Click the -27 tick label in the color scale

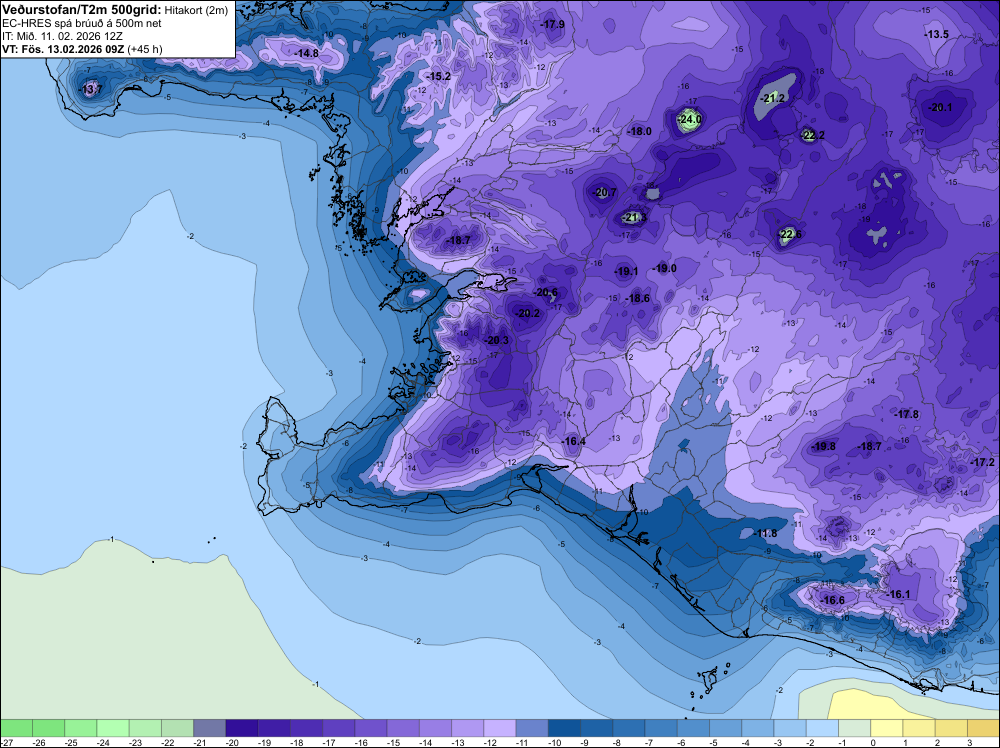pos(6,743)
